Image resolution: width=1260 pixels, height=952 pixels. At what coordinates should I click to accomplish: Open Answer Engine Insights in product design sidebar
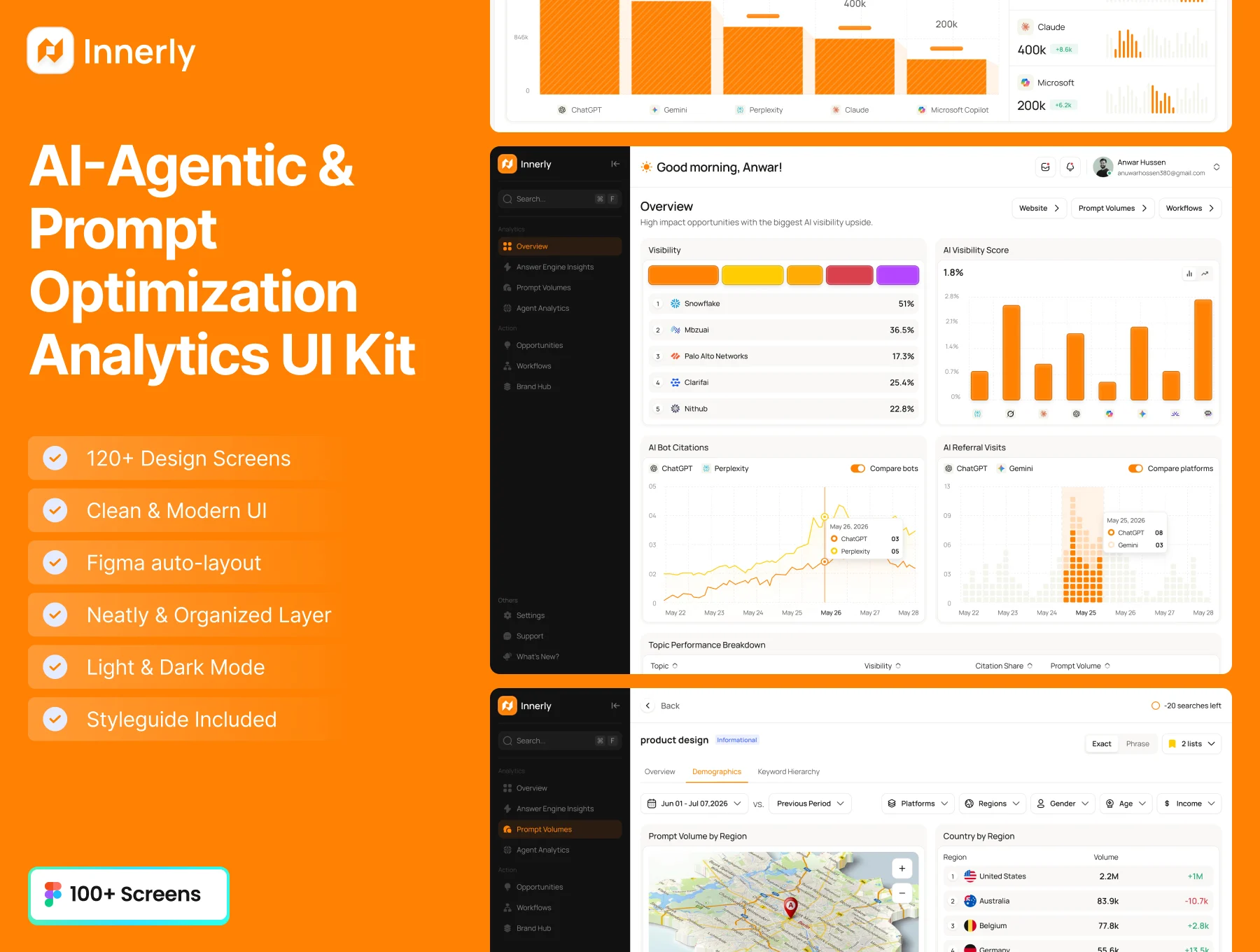[x=559, y=808]
